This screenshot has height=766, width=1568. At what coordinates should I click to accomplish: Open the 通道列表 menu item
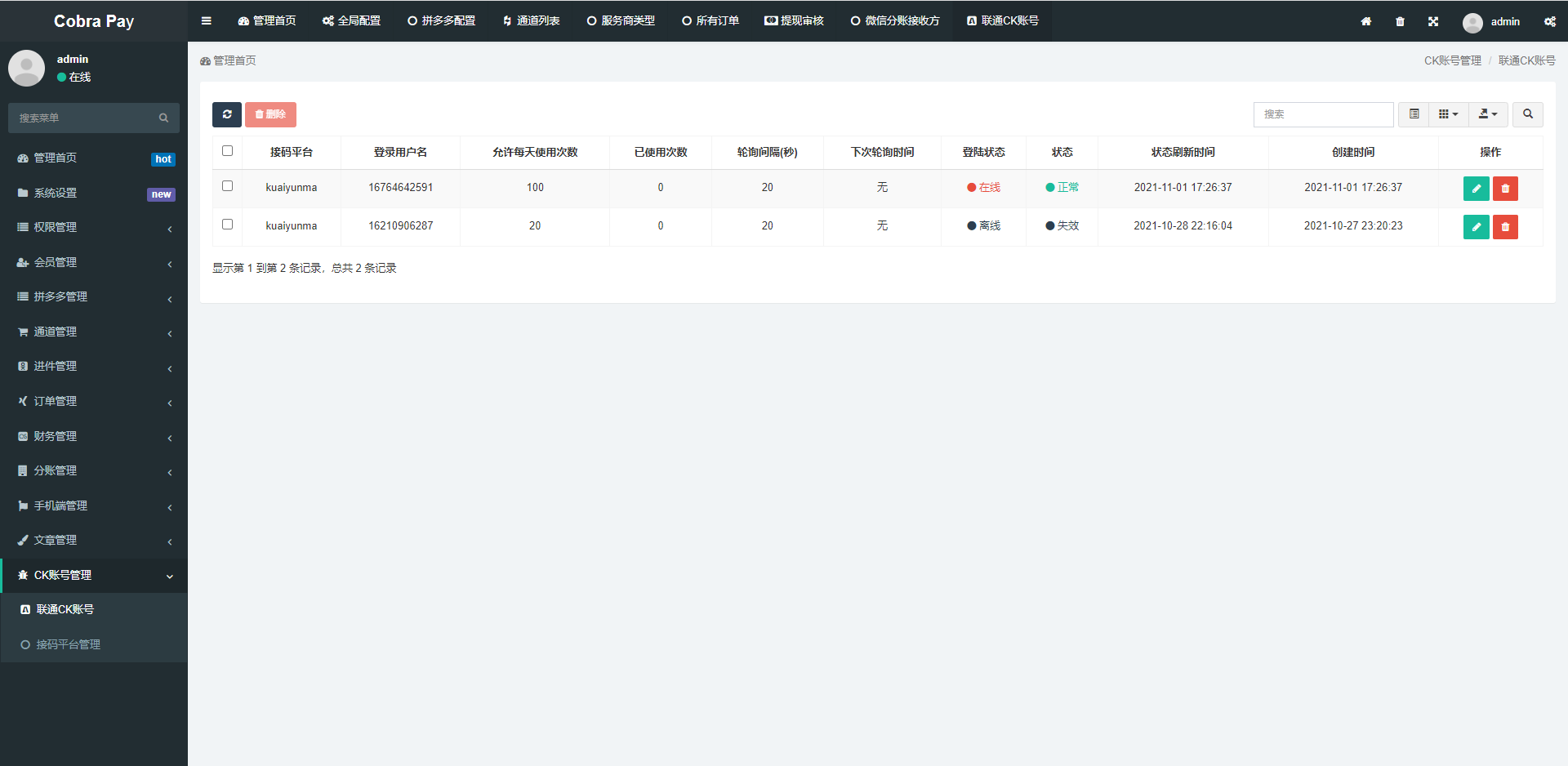tap(530, 20)
